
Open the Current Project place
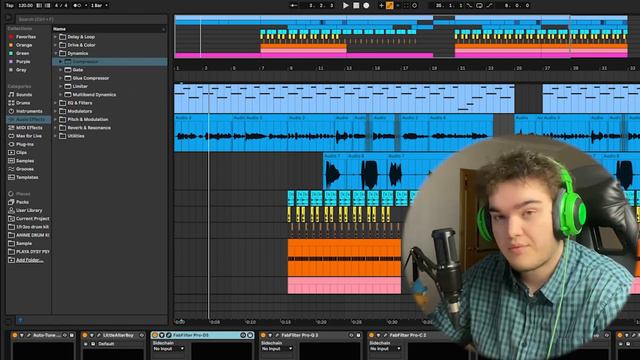(32, 219)
